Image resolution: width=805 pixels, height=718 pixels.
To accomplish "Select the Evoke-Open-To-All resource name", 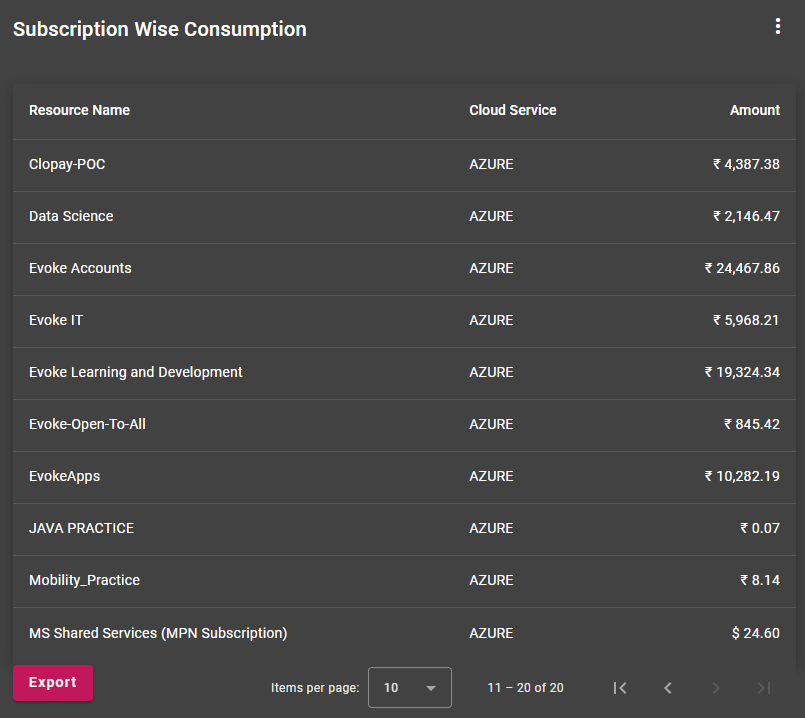I will [x=87, y=424].
